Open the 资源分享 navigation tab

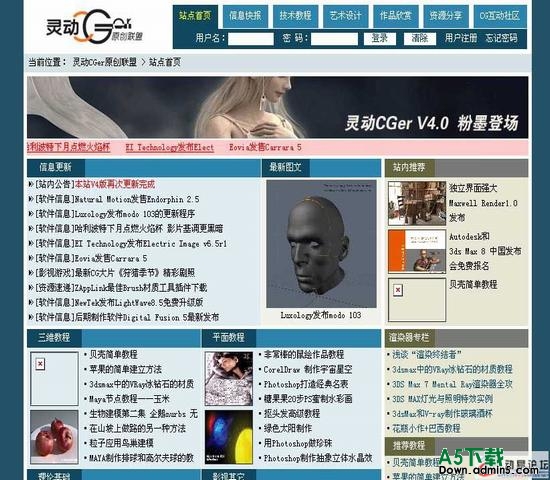pyautogui.click(x=446, y=16)
